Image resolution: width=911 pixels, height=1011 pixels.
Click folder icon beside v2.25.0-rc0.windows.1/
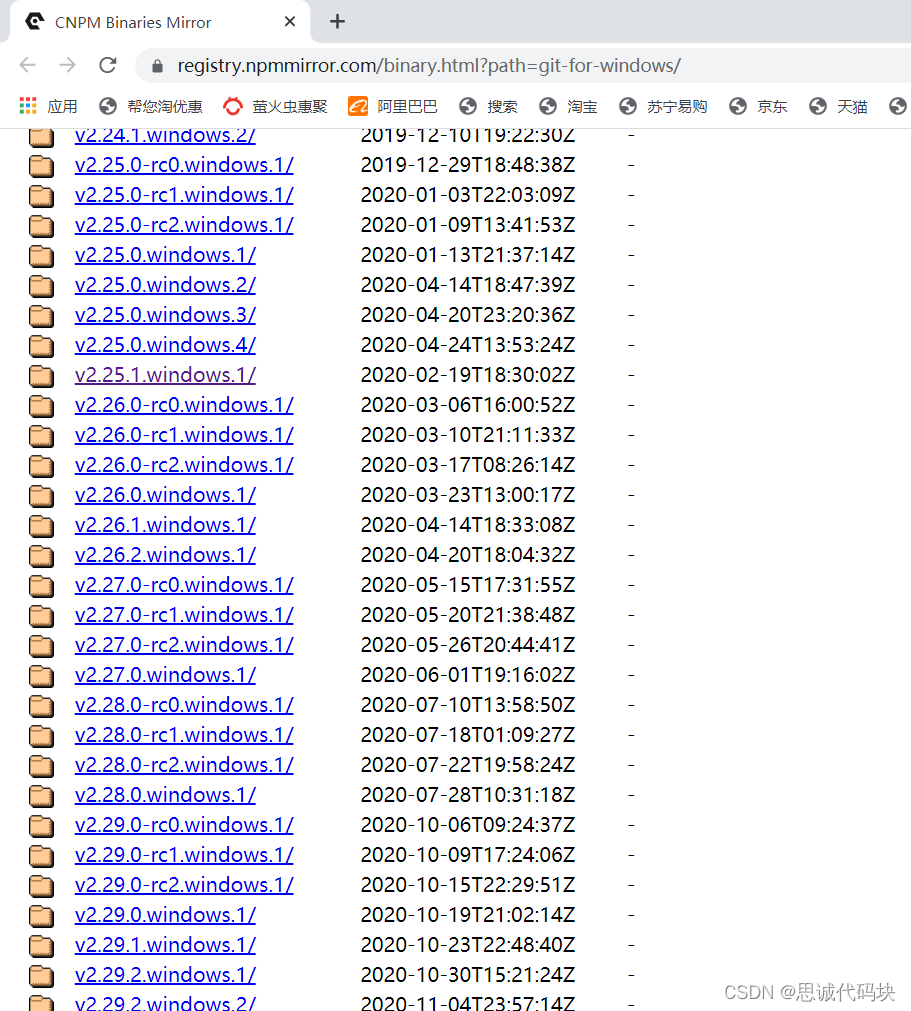click(41, 166)
